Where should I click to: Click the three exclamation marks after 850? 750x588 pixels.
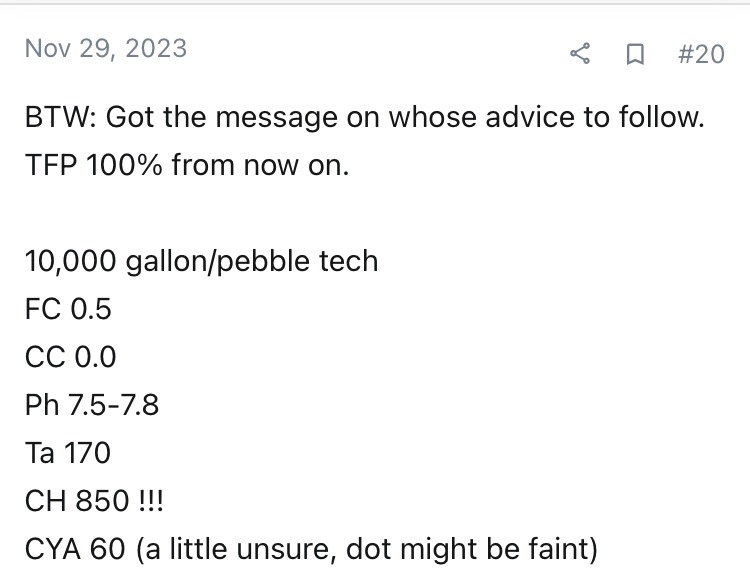151,501
